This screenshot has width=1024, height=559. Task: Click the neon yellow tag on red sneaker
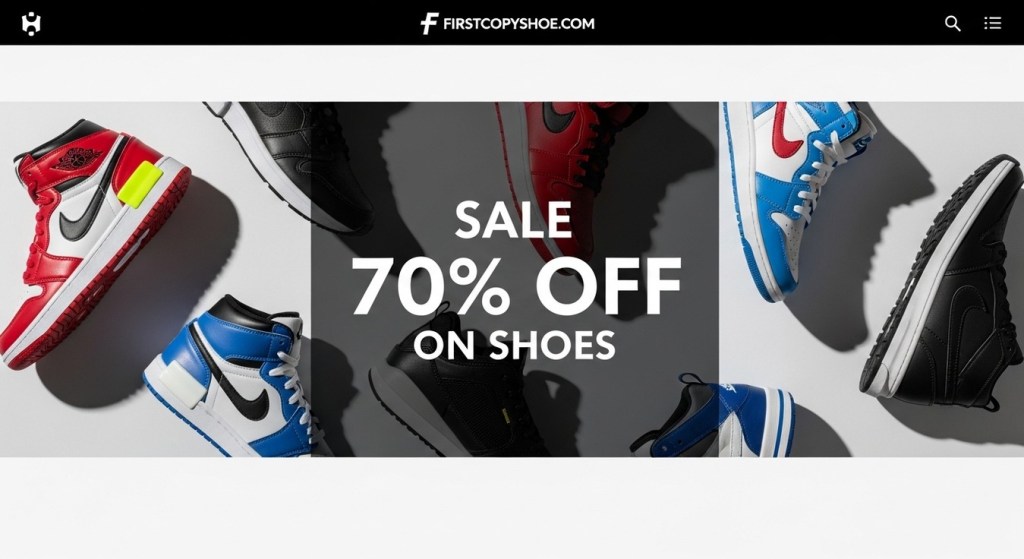140,185
